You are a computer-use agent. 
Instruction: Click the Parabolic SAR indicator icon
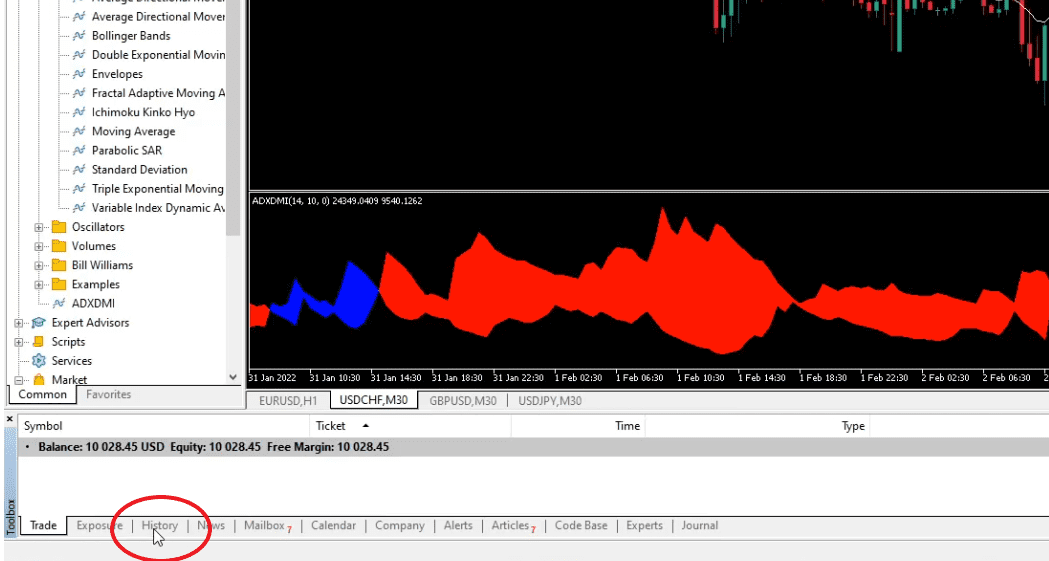78,150
